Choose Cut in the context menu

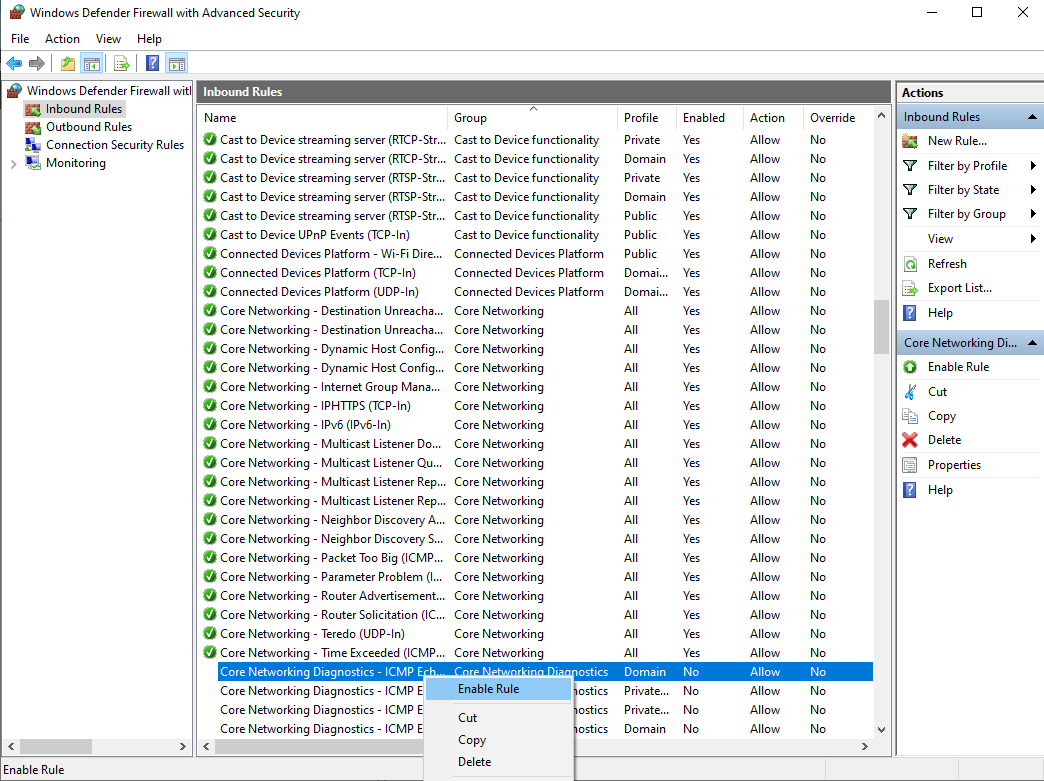[x=497, y=718]
